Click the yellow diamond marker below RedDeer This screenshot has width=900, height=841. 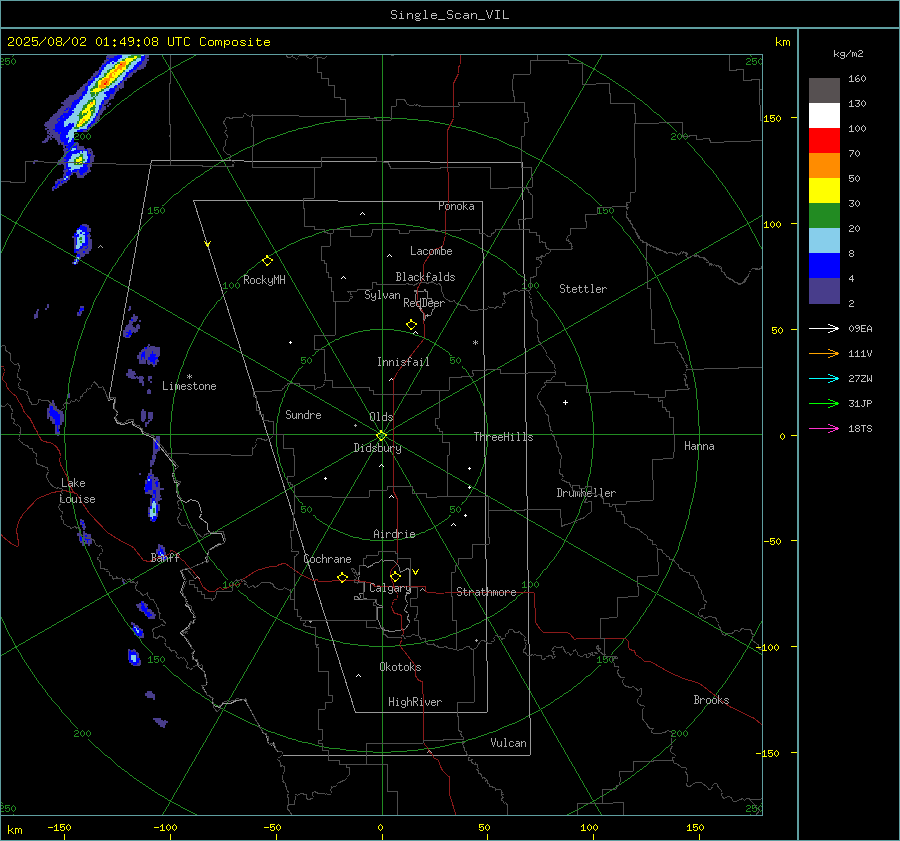412,325
